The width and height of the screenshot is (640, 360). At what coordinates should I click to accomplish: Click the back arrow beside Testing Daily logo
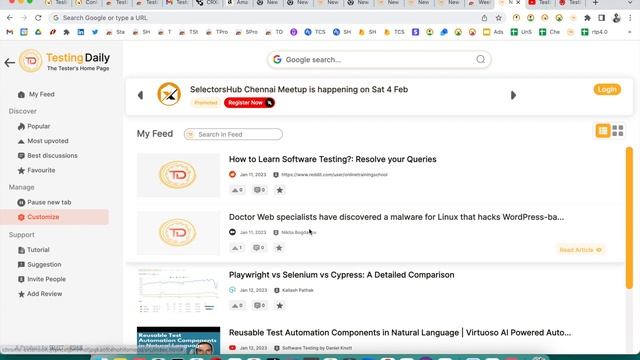pos(9,62)
